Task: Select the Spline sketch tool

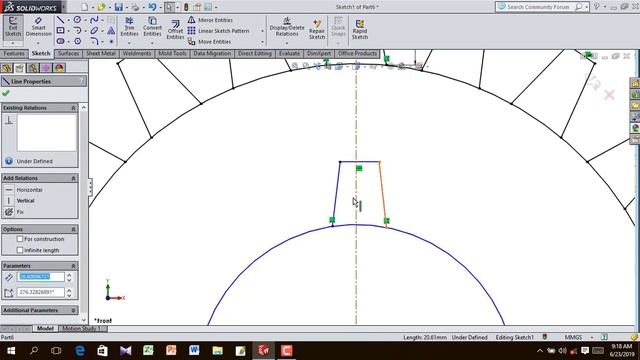Action: click(x=94, y=20)
